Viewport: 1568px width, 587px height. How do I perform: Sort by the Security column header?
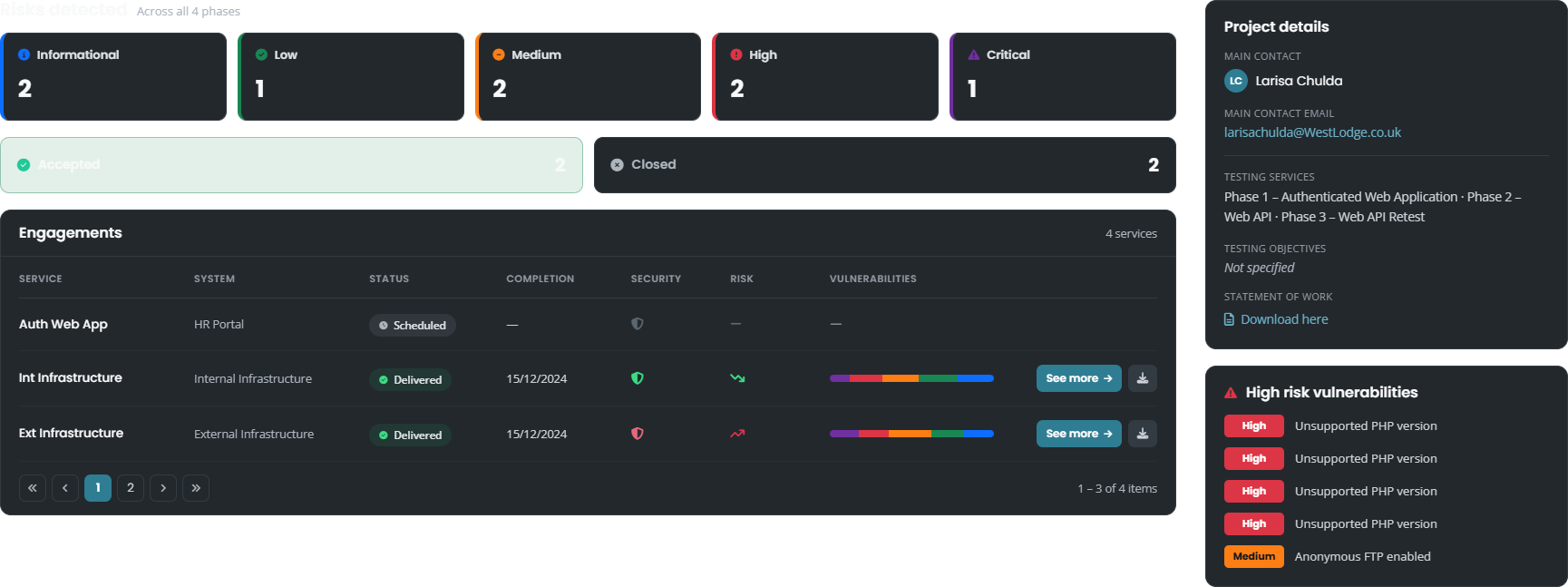pos(656,279)
